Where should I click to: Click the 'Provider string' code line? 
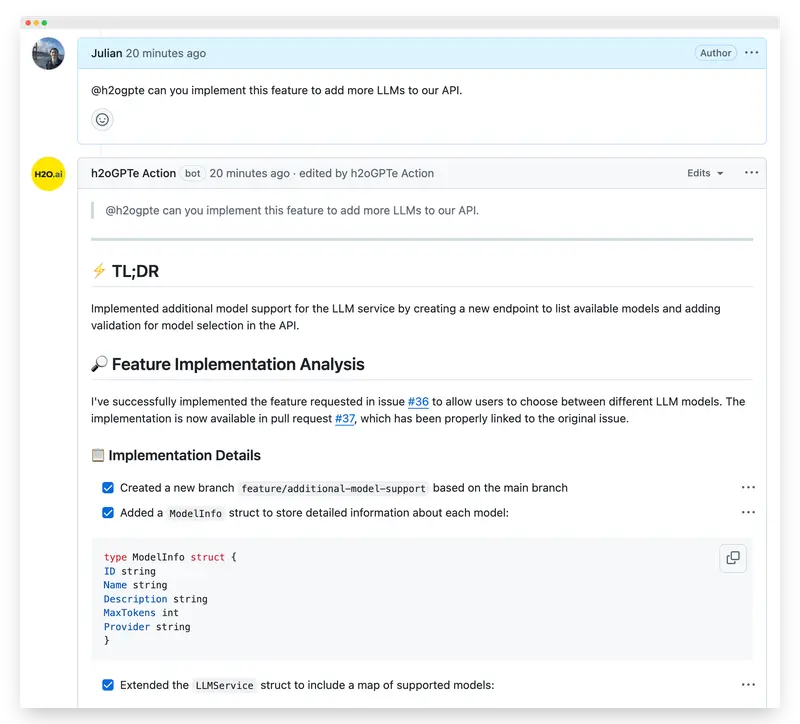point(147,627)
